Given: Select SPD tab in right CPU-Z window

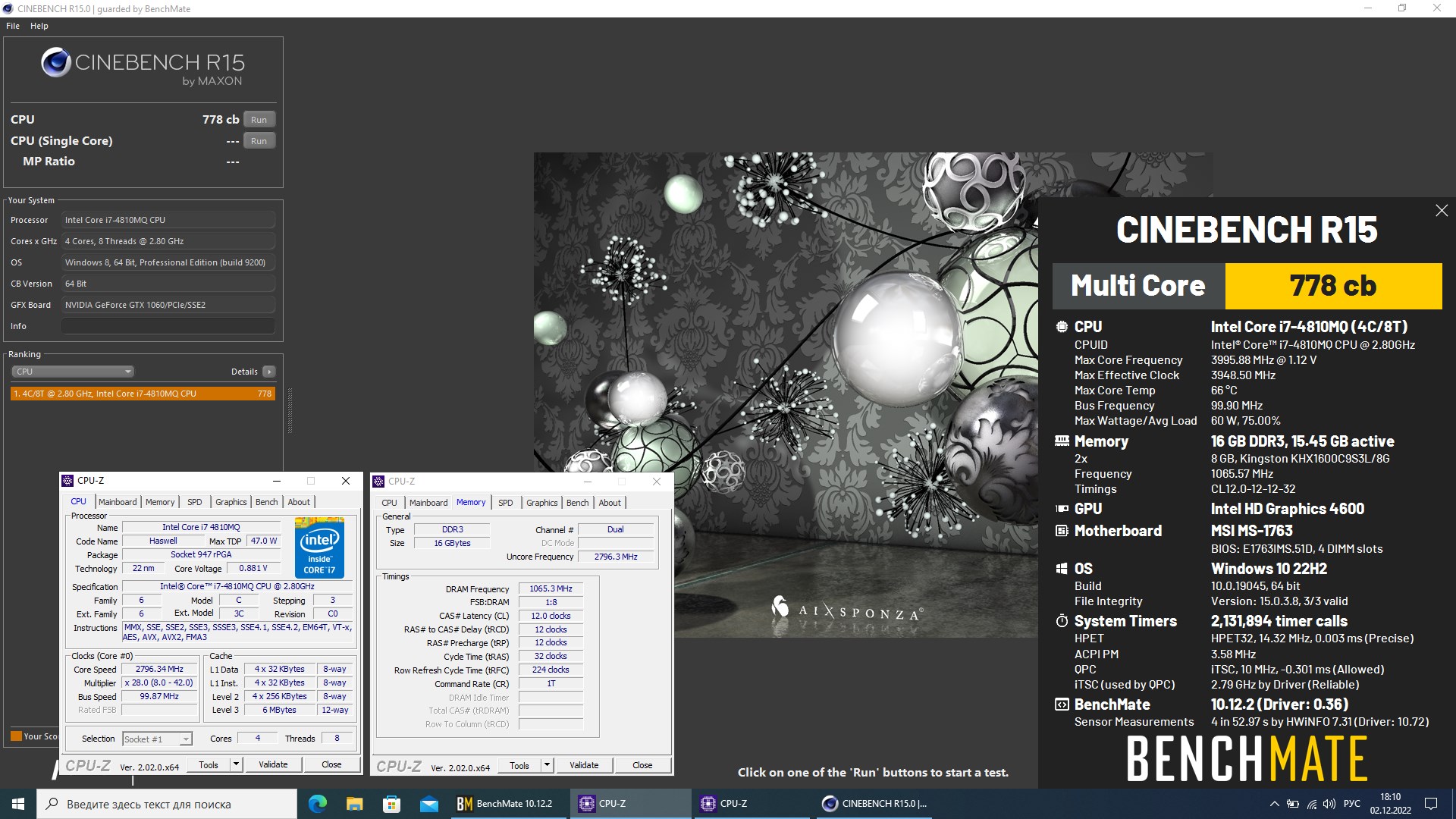Looking at the screenshot, I should 506,503.
